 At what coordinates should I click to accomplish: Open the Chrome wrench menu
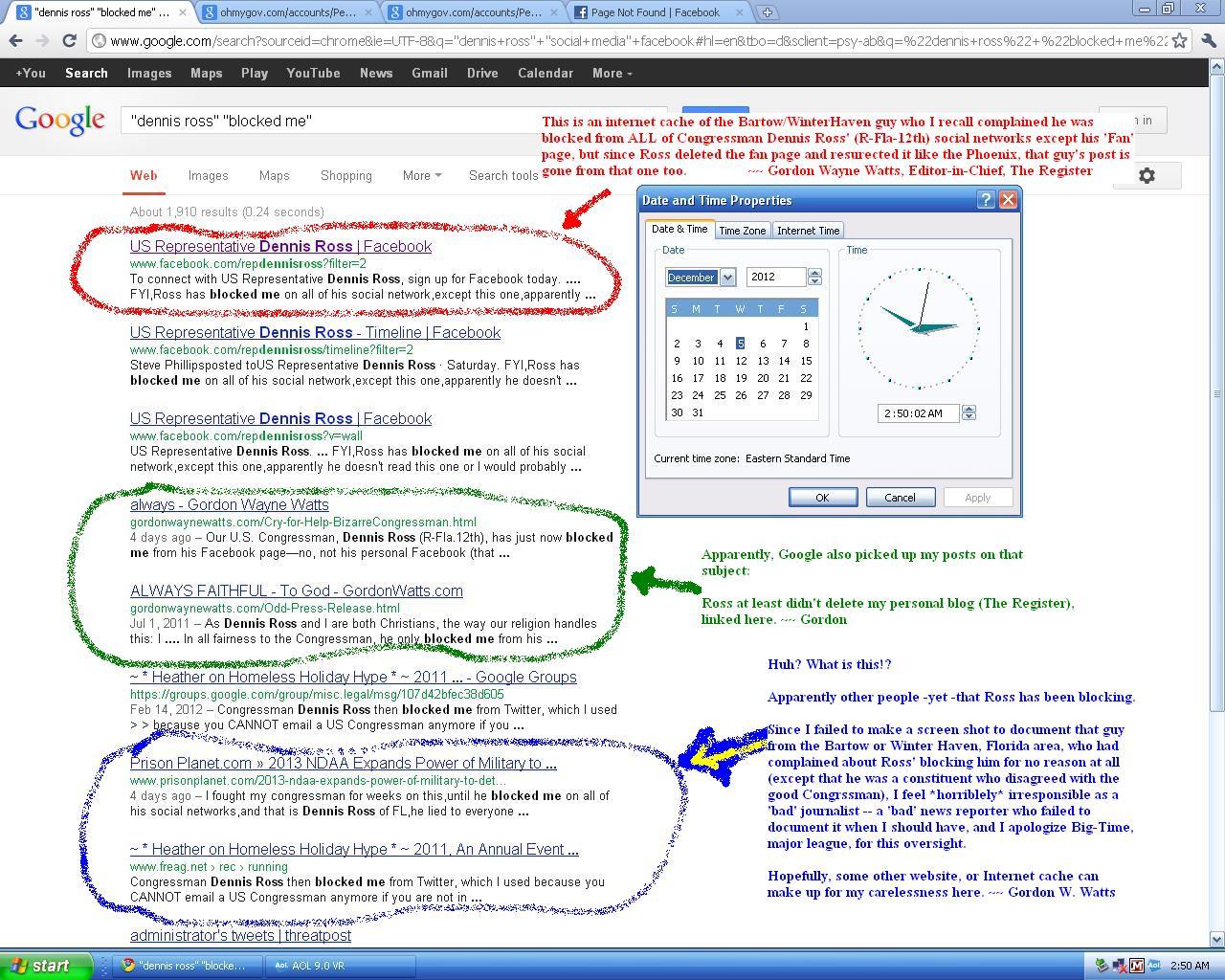pyautogui.click(x=1208, y=40)
